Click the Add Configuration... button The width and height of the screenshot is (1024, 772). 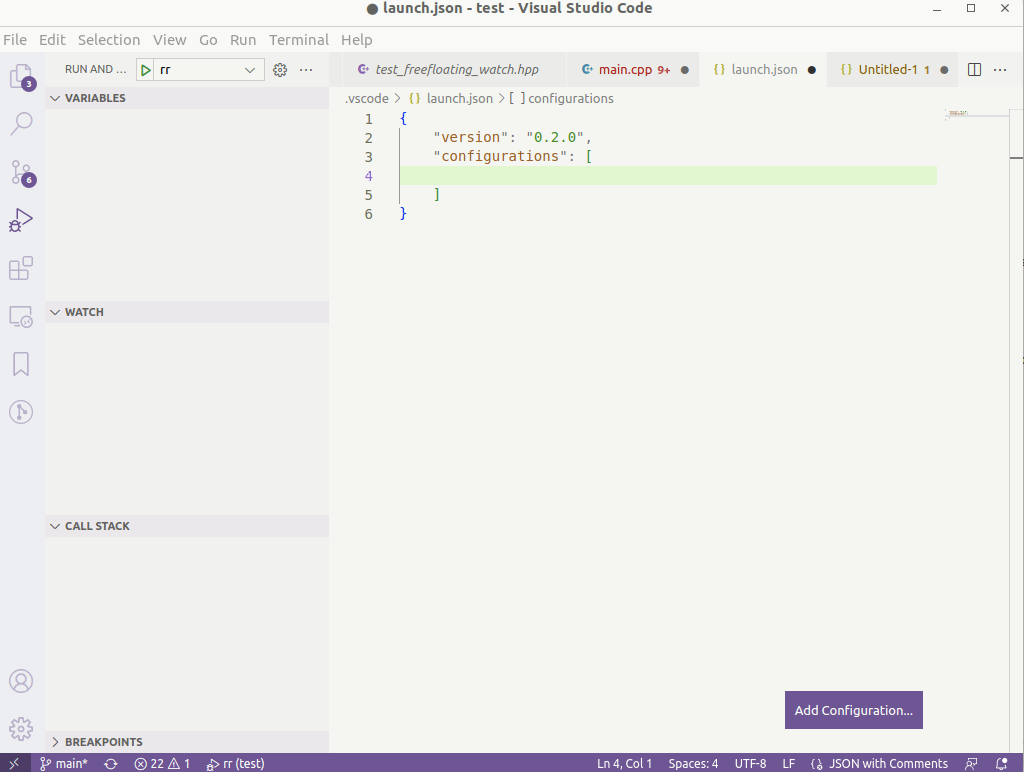(853, 710)
